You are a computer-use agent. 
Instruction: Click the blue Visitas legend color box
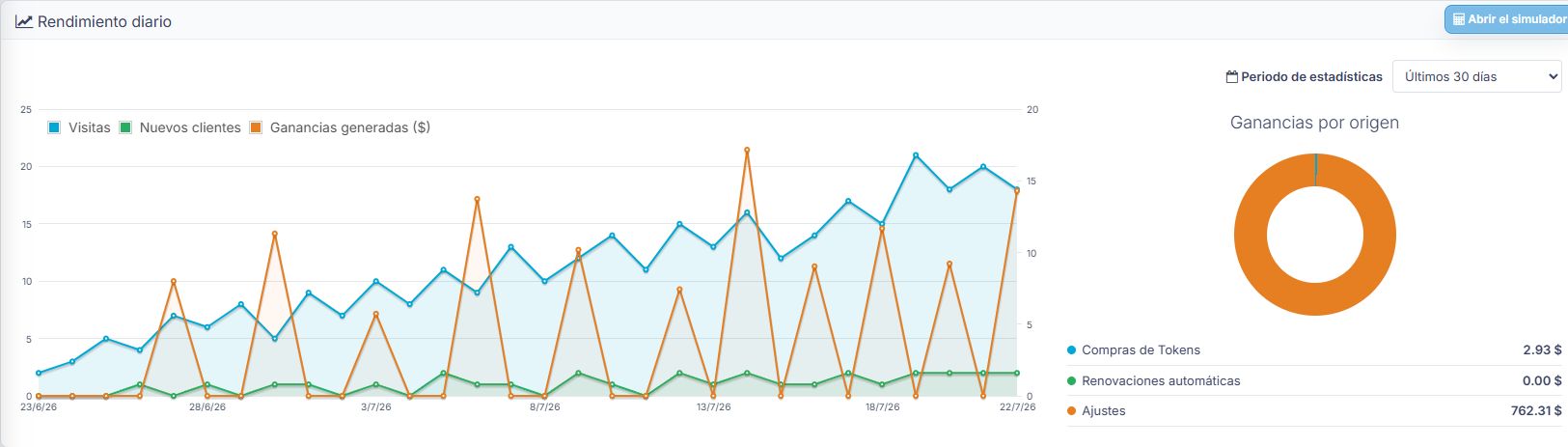click(55, 127)
